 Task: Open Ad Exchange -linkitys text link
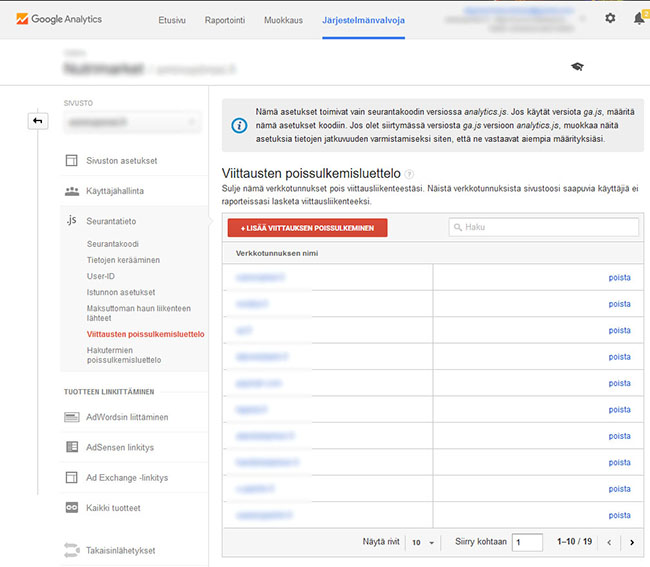[x=127, y=478]
